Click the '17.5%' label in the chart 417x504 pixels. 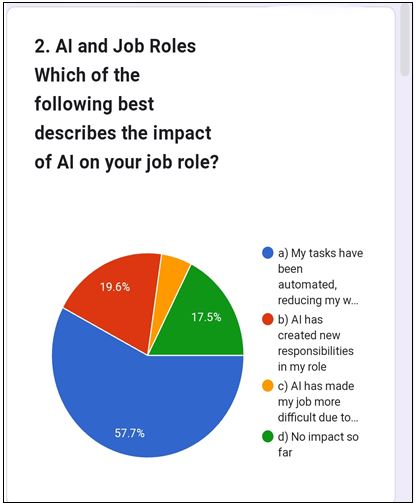pos(206,317)
